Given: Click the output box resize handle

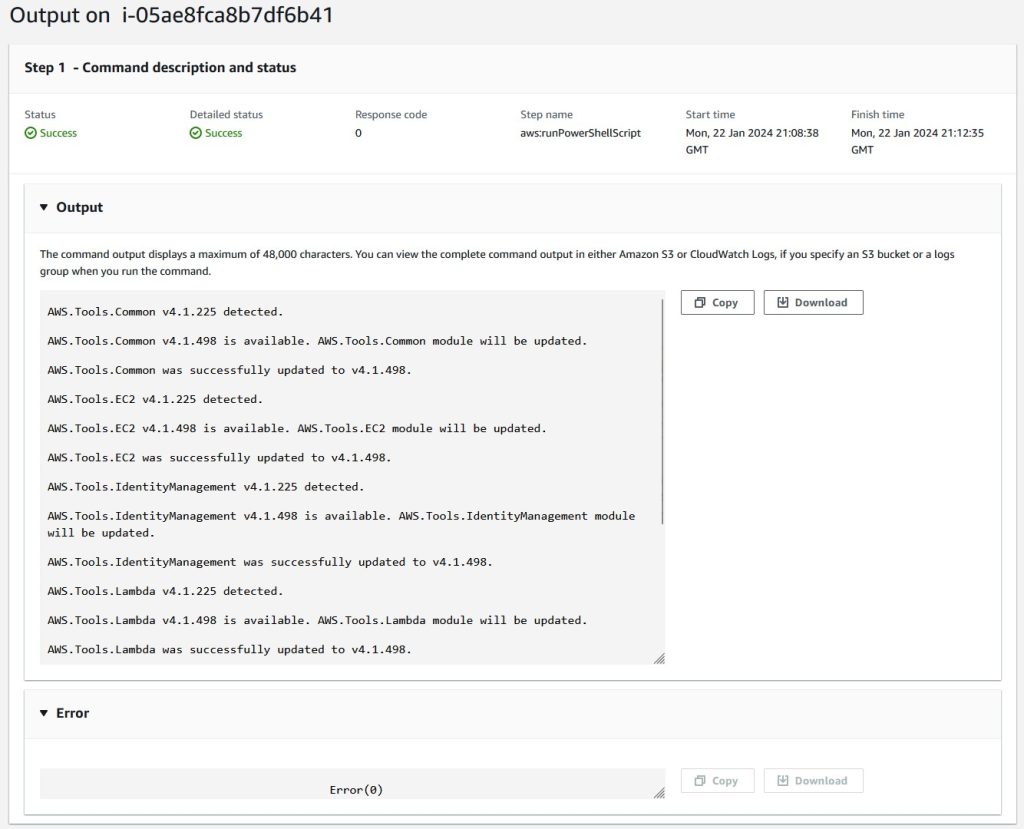Looking at the screenshot, I should (659, 658).
